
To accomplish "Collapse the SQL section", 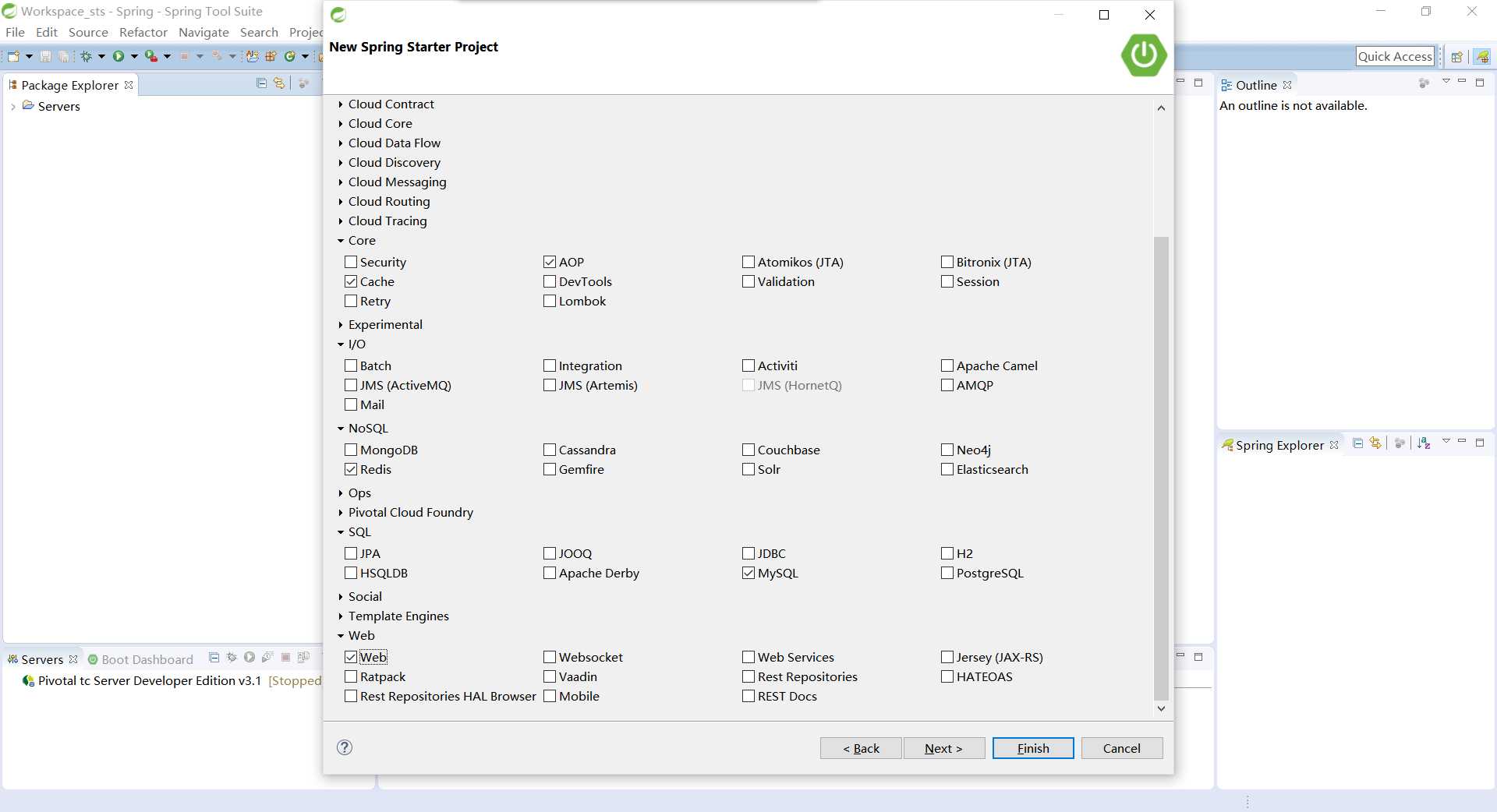I will (x=341, y=532).
